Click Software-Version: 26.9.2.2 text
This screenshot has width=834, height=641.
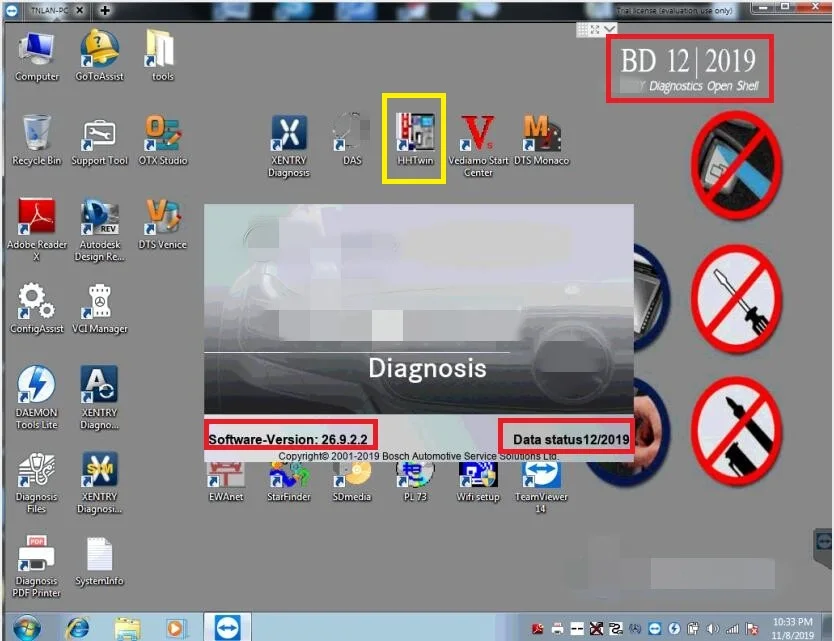(288, 439)
